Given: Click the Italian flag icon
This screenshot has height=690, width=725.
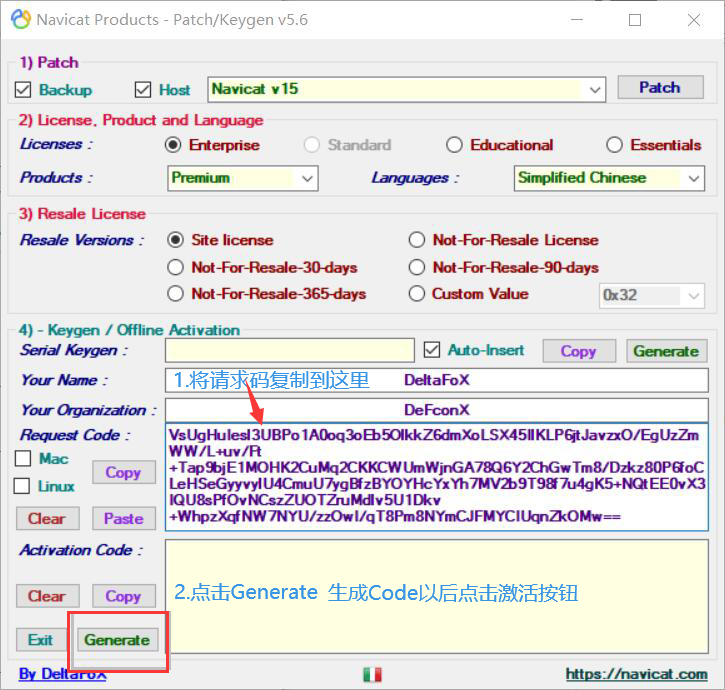Looking at the screenshot, I should (373, 674).
